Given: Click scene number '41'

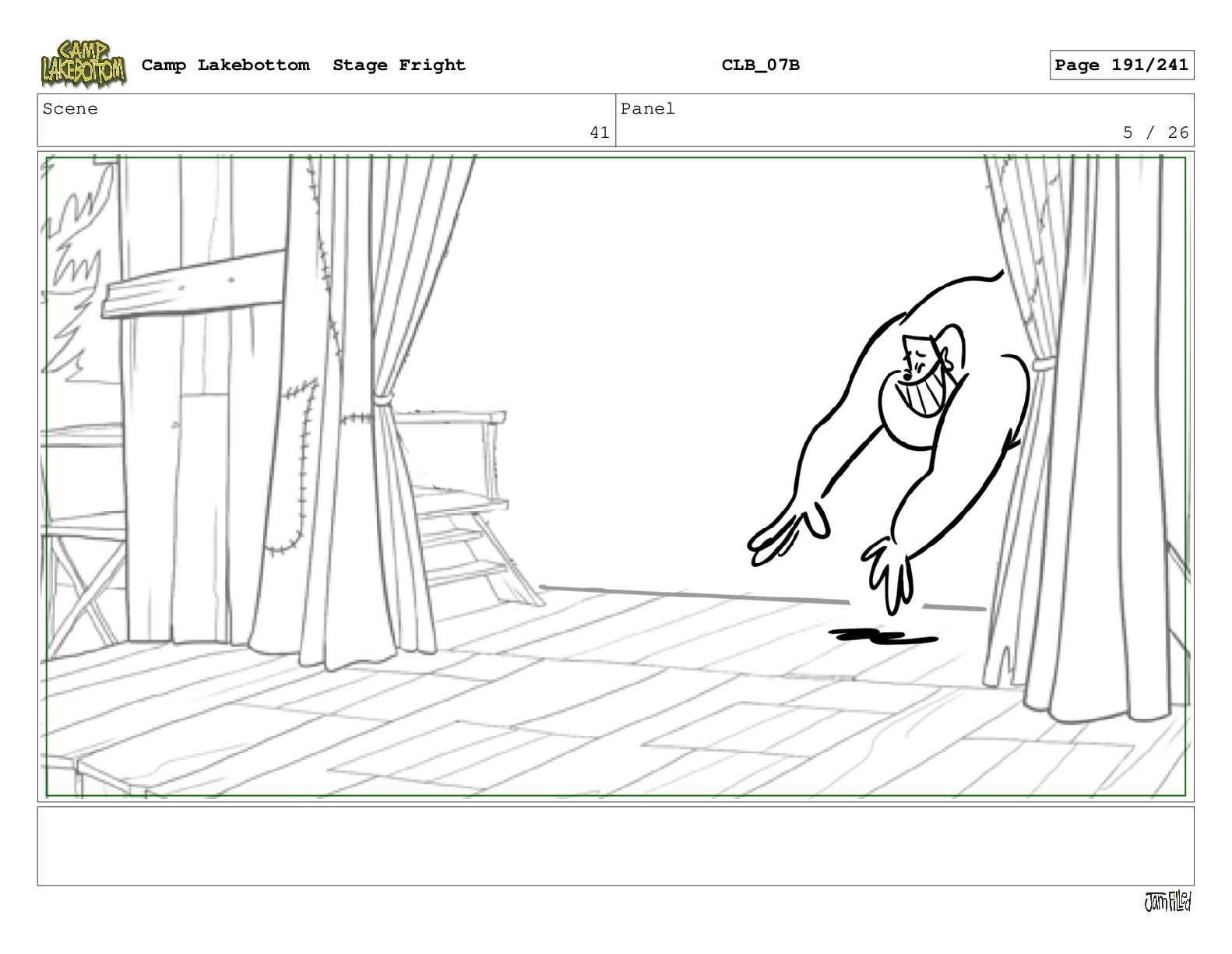Looking at the screenshot, I should pyautogui.click(x=599, y=133).
